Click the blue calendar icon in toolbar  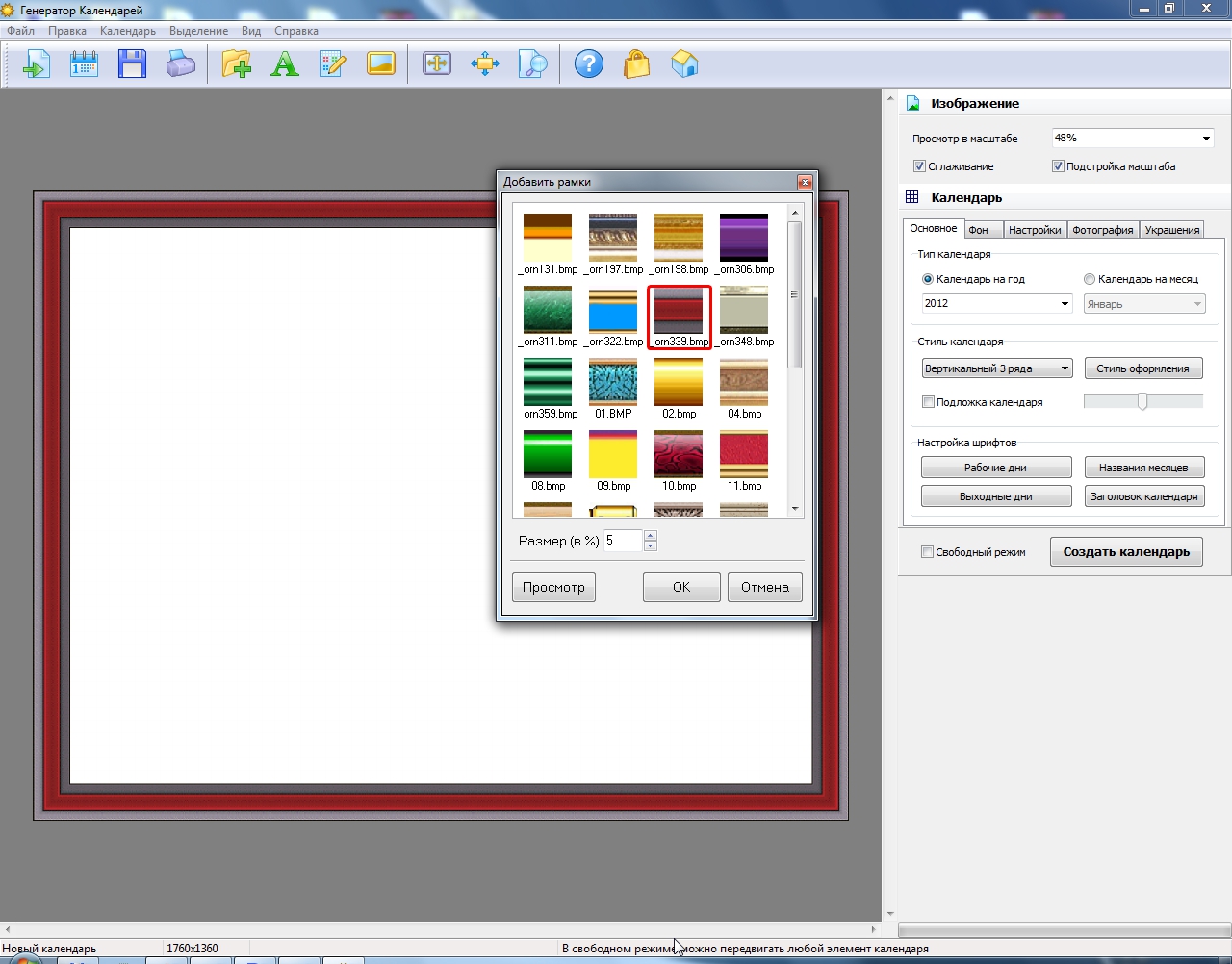(84, 64)
